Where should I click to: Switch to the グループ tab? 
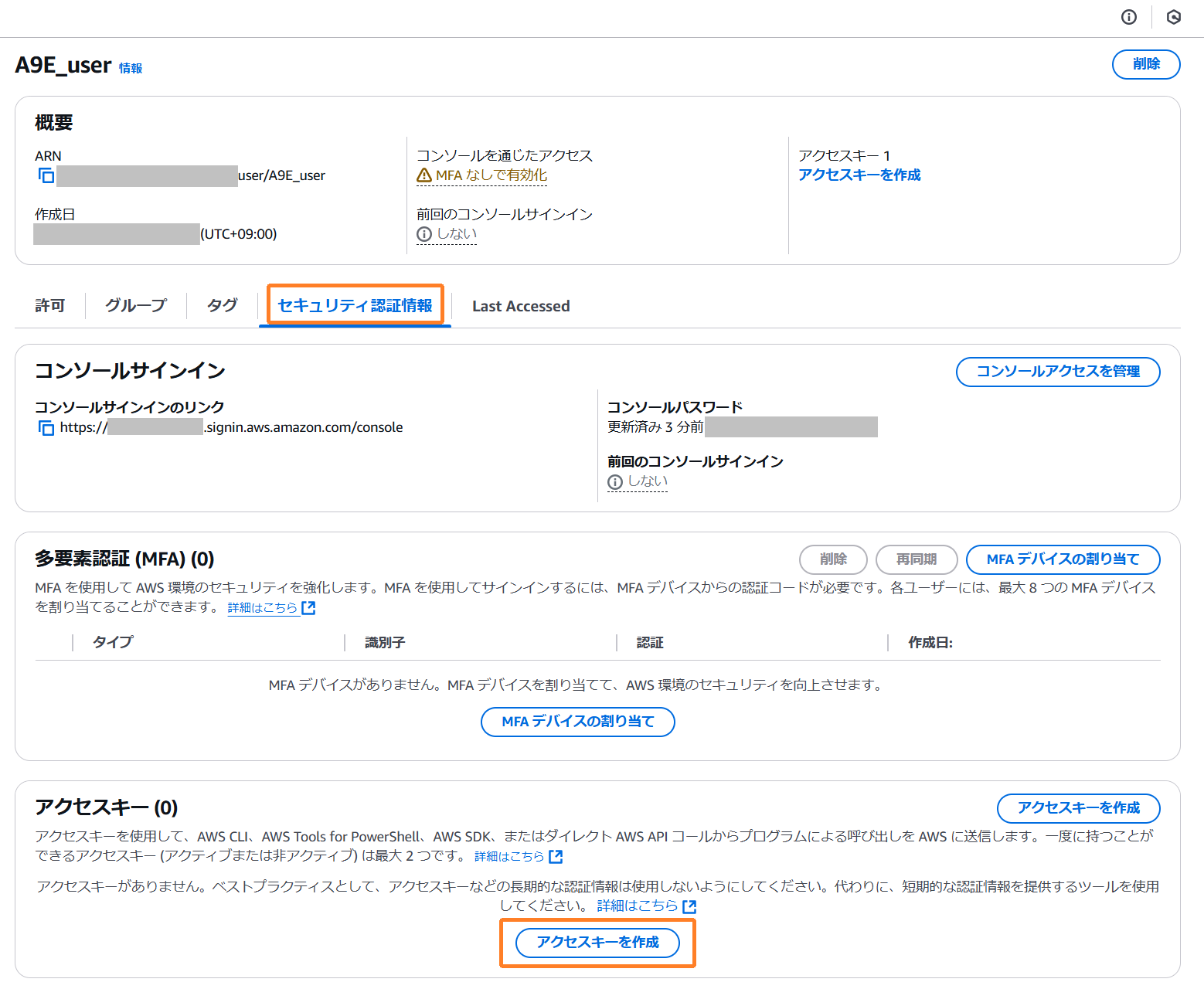click(136, 306)
